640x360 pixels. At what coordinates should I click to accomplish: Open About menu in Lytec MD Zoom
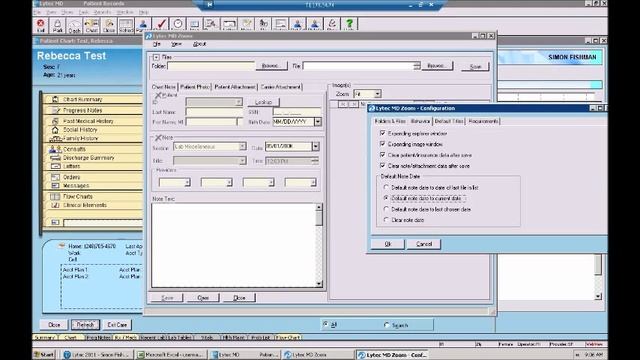(x=199, y=44)
